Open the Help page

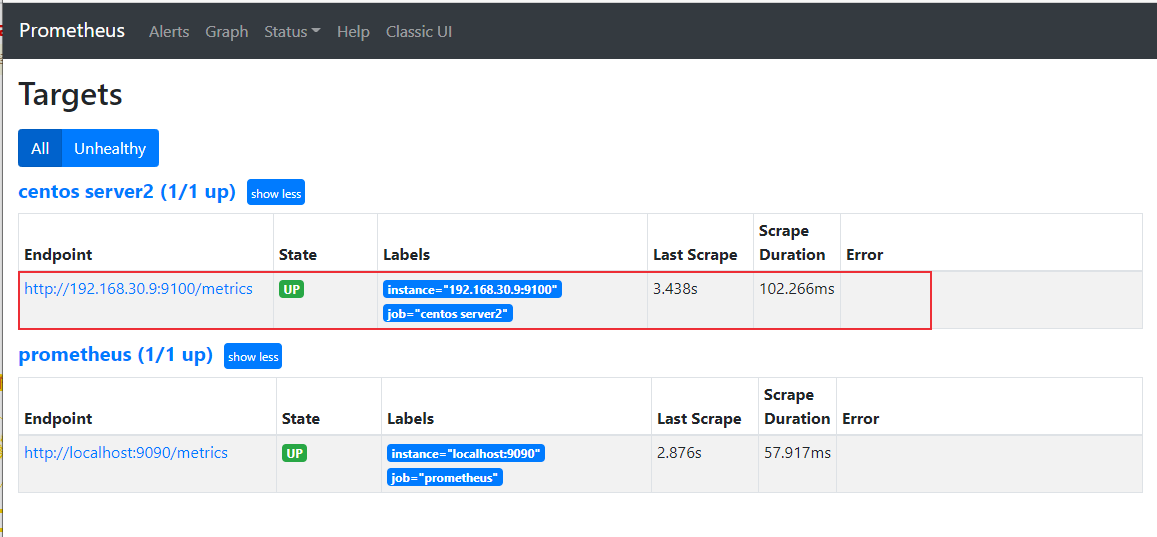pos(353,32)
